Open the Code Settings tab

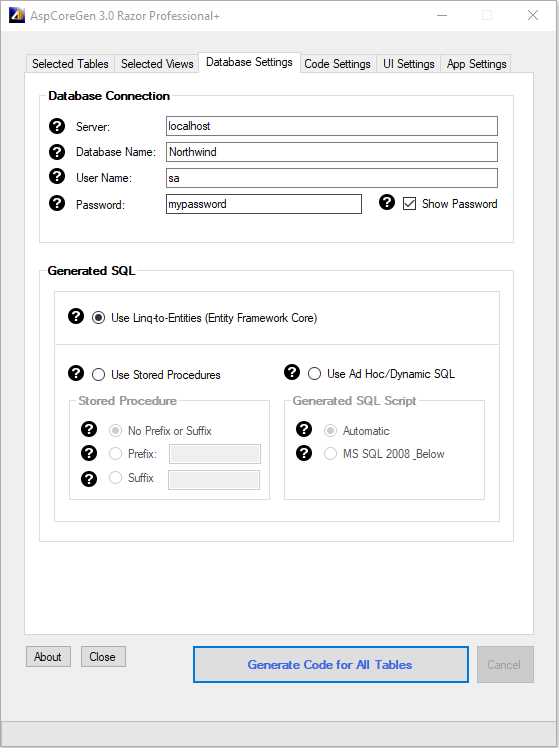tap(337, 64)
